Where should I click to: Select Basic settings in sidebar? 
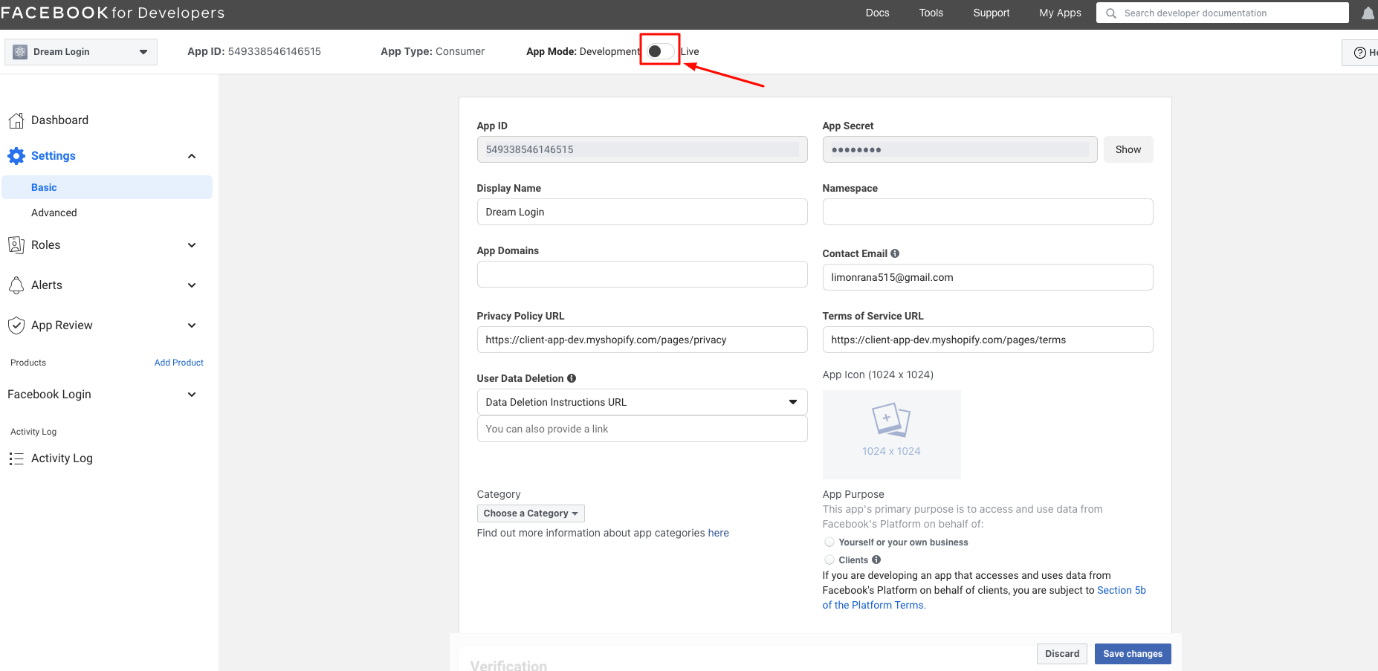[x=107, y=187]
